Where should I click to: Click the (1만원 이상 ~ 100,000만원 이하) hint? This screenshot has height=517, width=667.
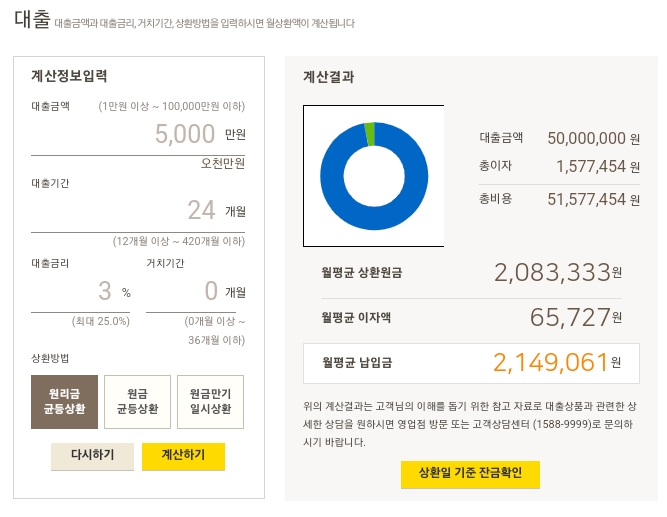click(171, 106)
